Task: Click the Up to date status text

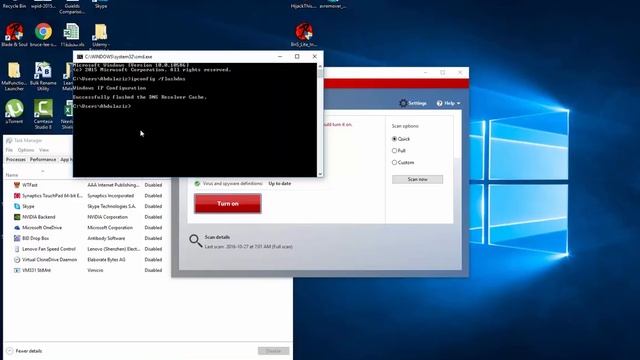Action: (280, 184)
